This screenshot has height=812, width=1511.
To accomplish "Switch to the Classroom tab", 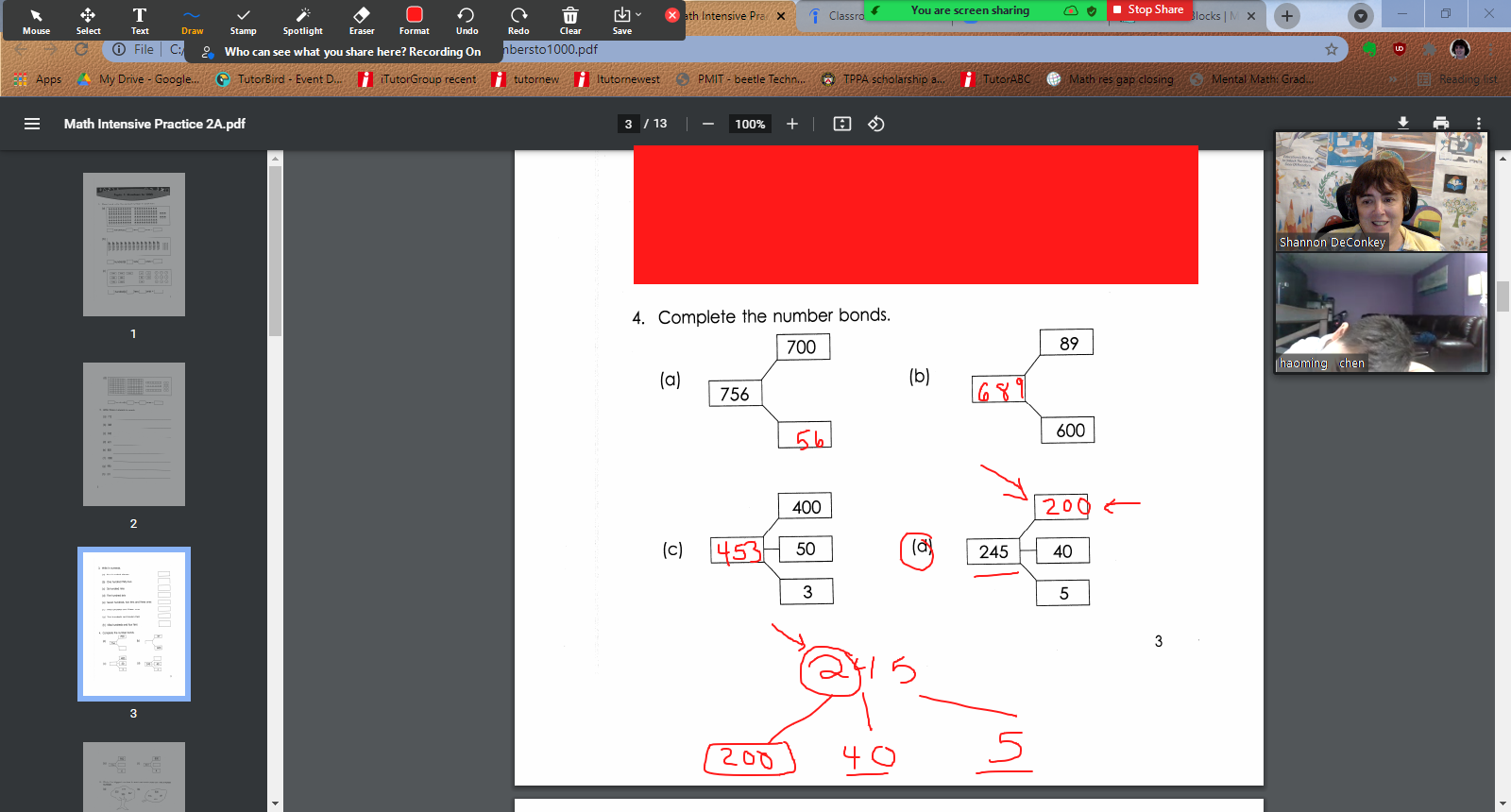I will (x=837, y=16).
